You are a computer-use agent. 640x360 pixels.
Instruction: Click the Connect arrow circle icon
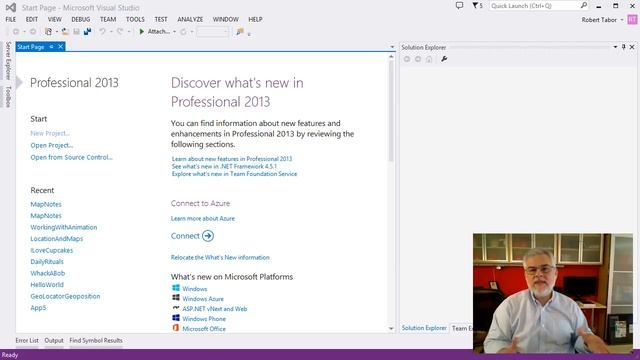(208, 236)
